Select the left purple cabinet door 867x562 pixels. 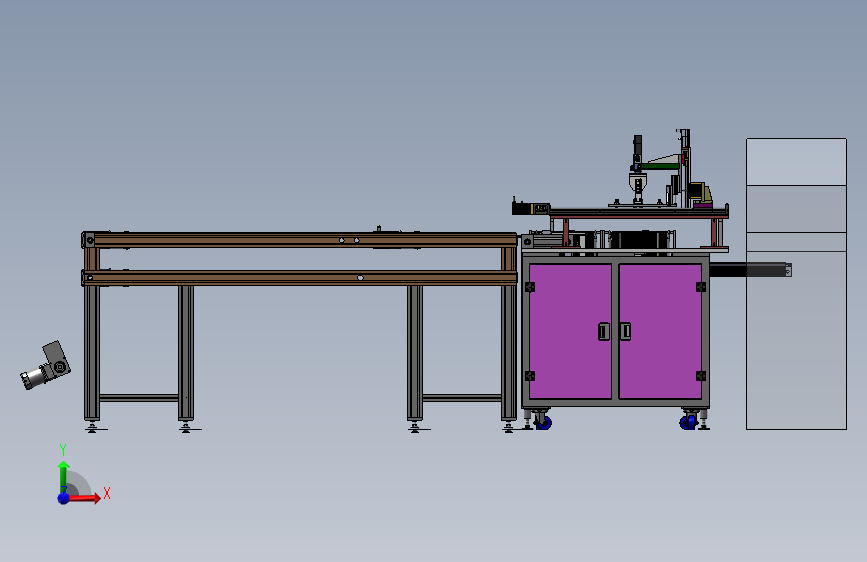tap(570, 331)
